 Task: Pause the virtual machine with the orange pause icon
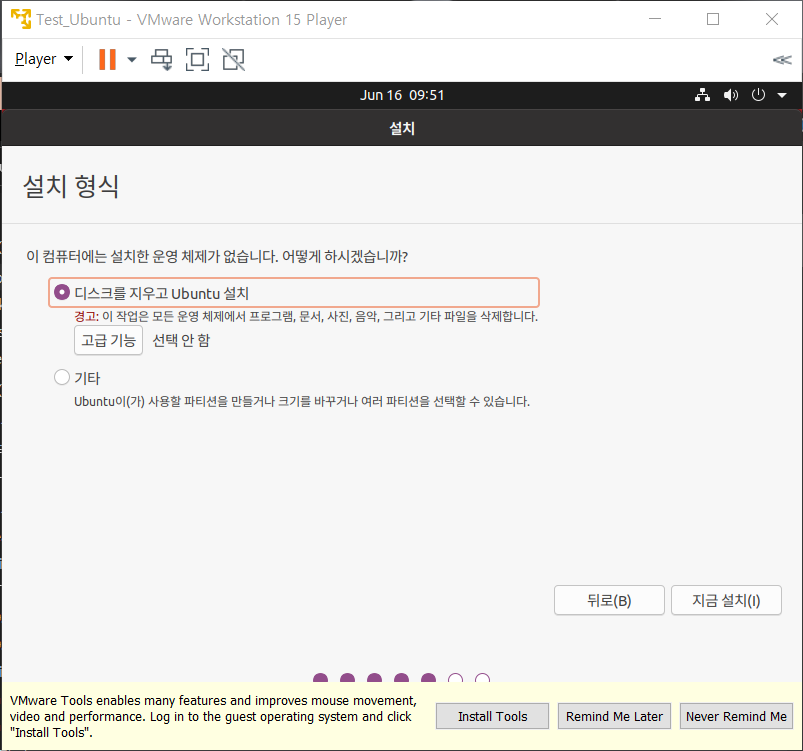[x=107, y=59]
